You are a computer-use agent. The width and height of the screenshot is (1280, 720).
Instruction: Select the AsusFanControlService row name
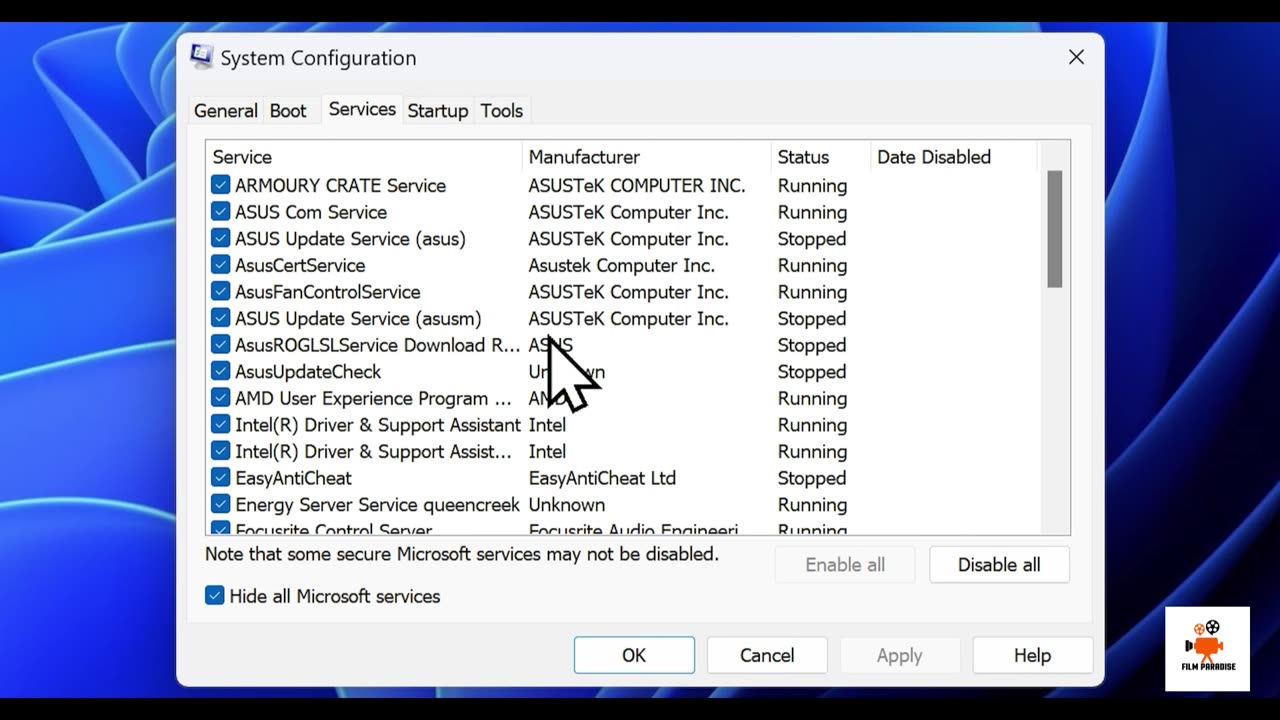pos(328,292)
